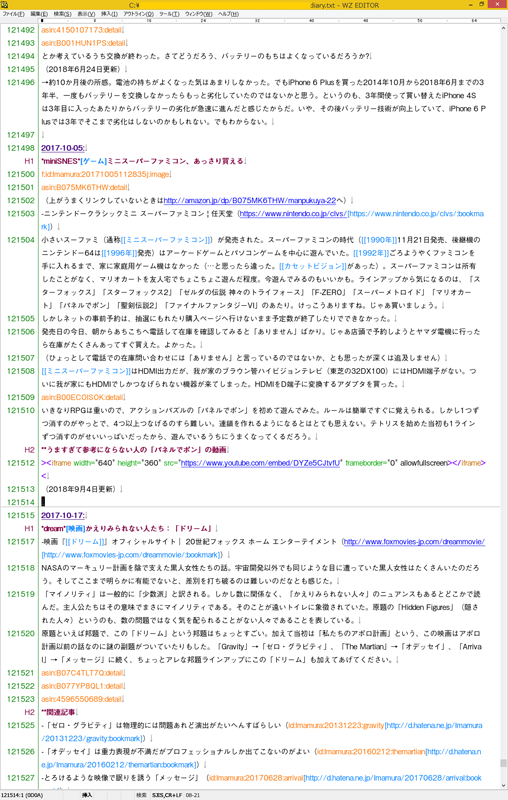This screenshot has height=800, width=508.
Task: Open the ファイル(F) menu
Action: click(x=13, y=14)
